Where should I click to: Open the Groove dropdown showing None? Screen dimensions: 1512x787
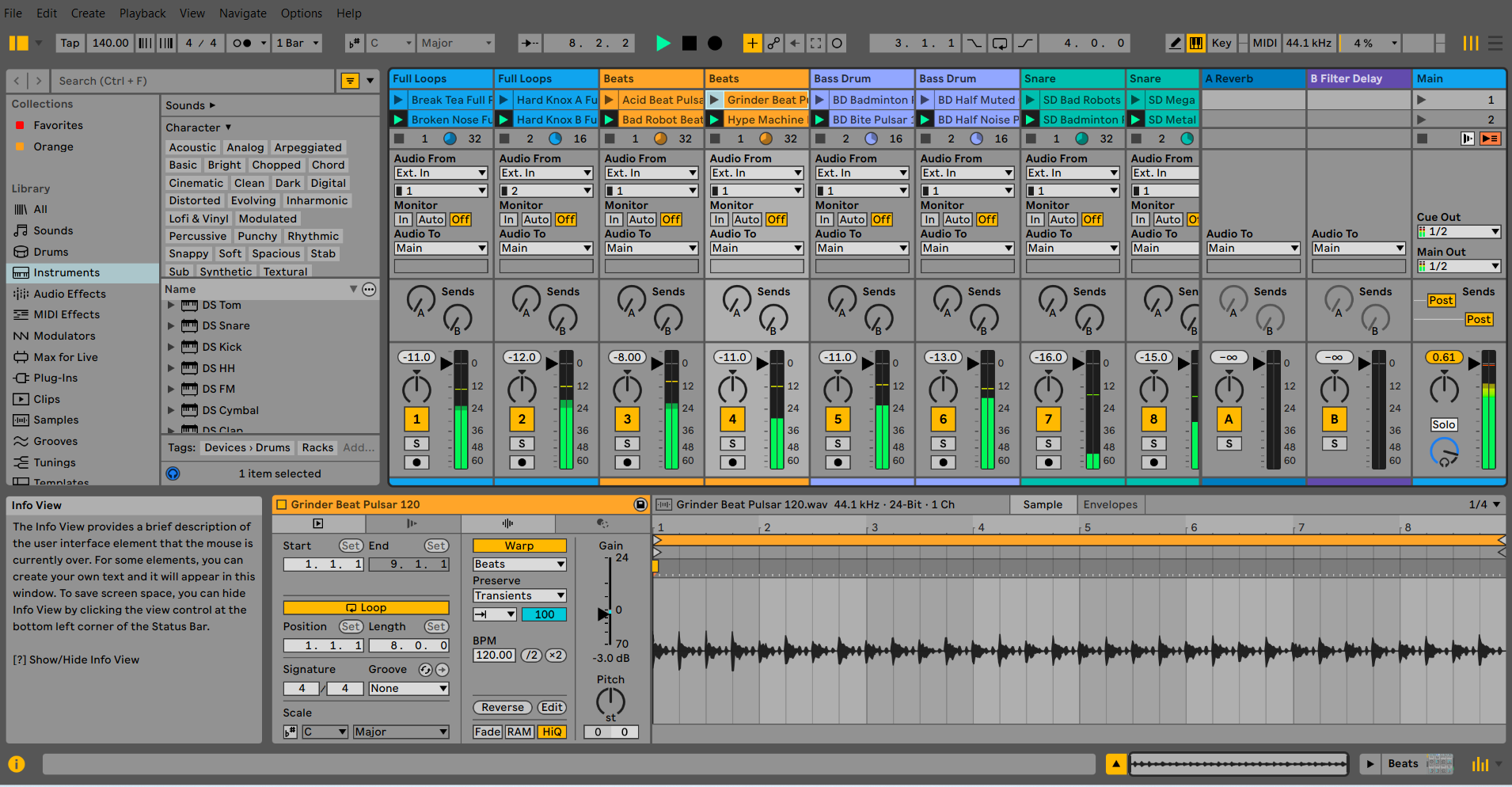(x=407, y=688)
